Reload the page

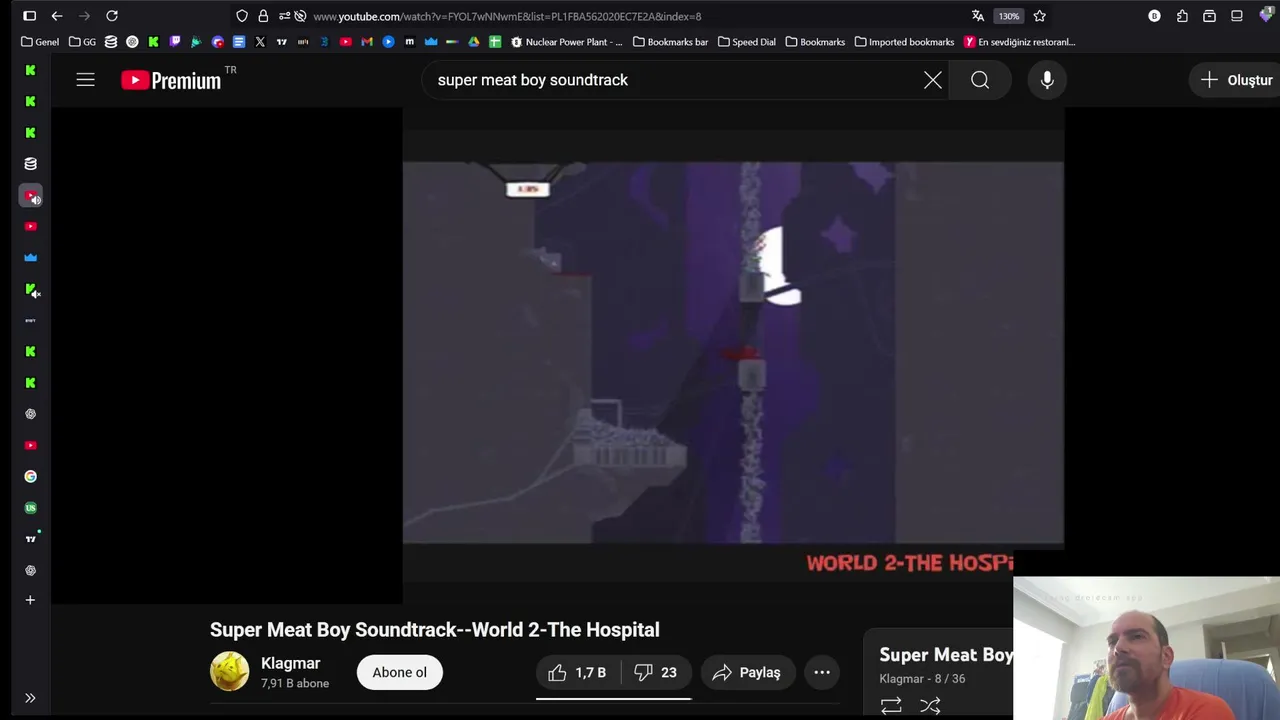tap(112, 16)
